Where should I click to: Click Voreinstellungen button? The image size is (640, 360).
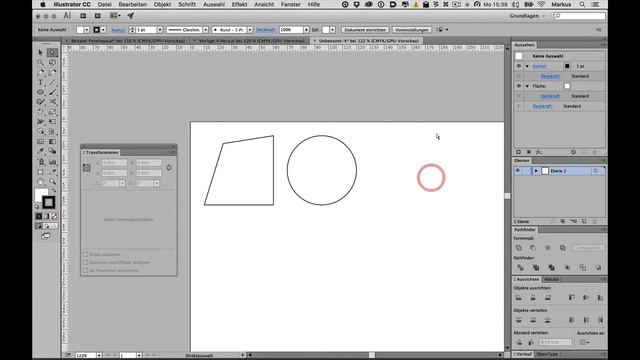click(412, 30)
